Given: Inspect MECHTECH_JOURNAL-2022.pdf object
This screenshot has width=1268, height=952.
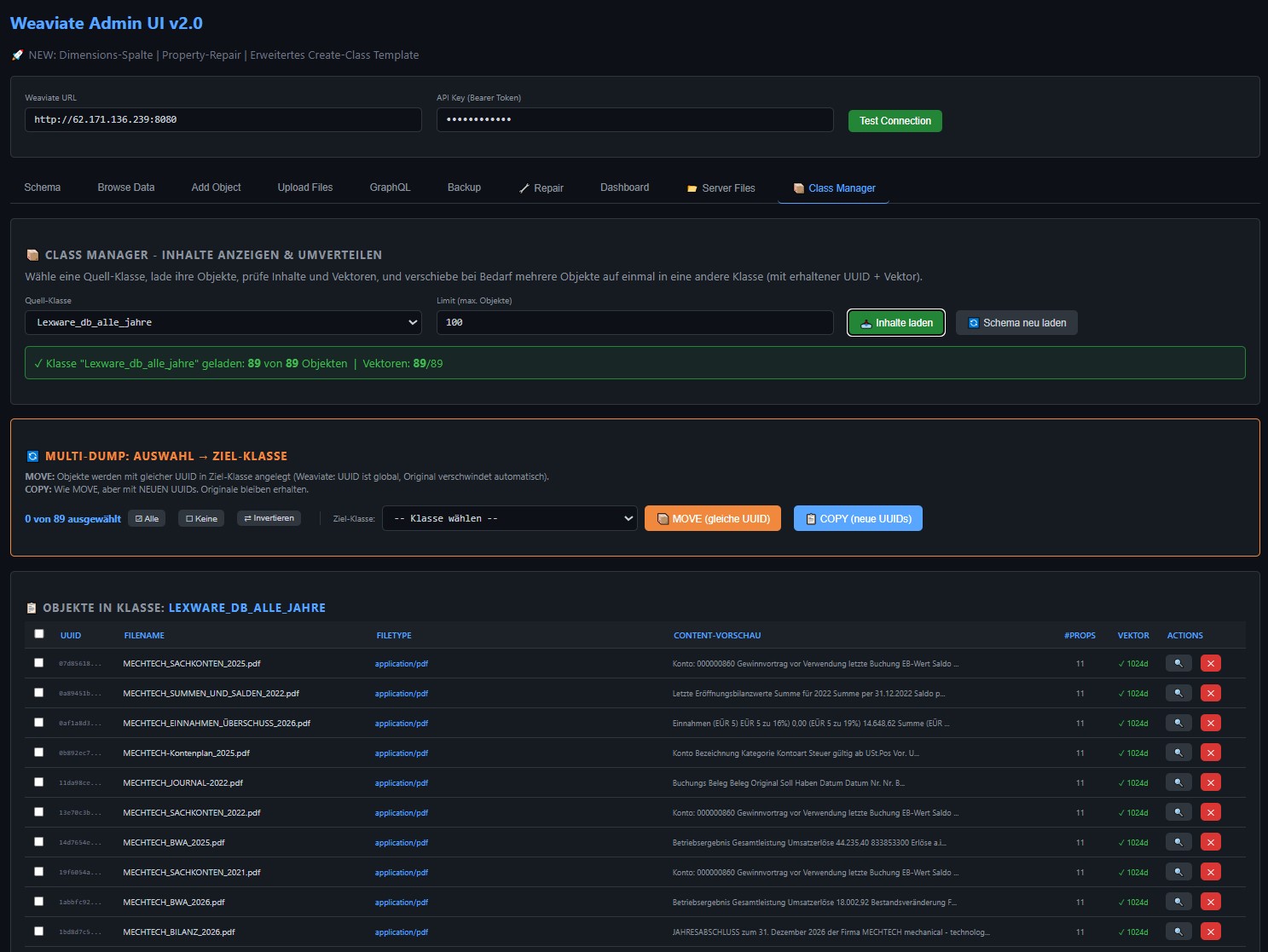Looking at the screenshot, I should [x=1178, y=782].
